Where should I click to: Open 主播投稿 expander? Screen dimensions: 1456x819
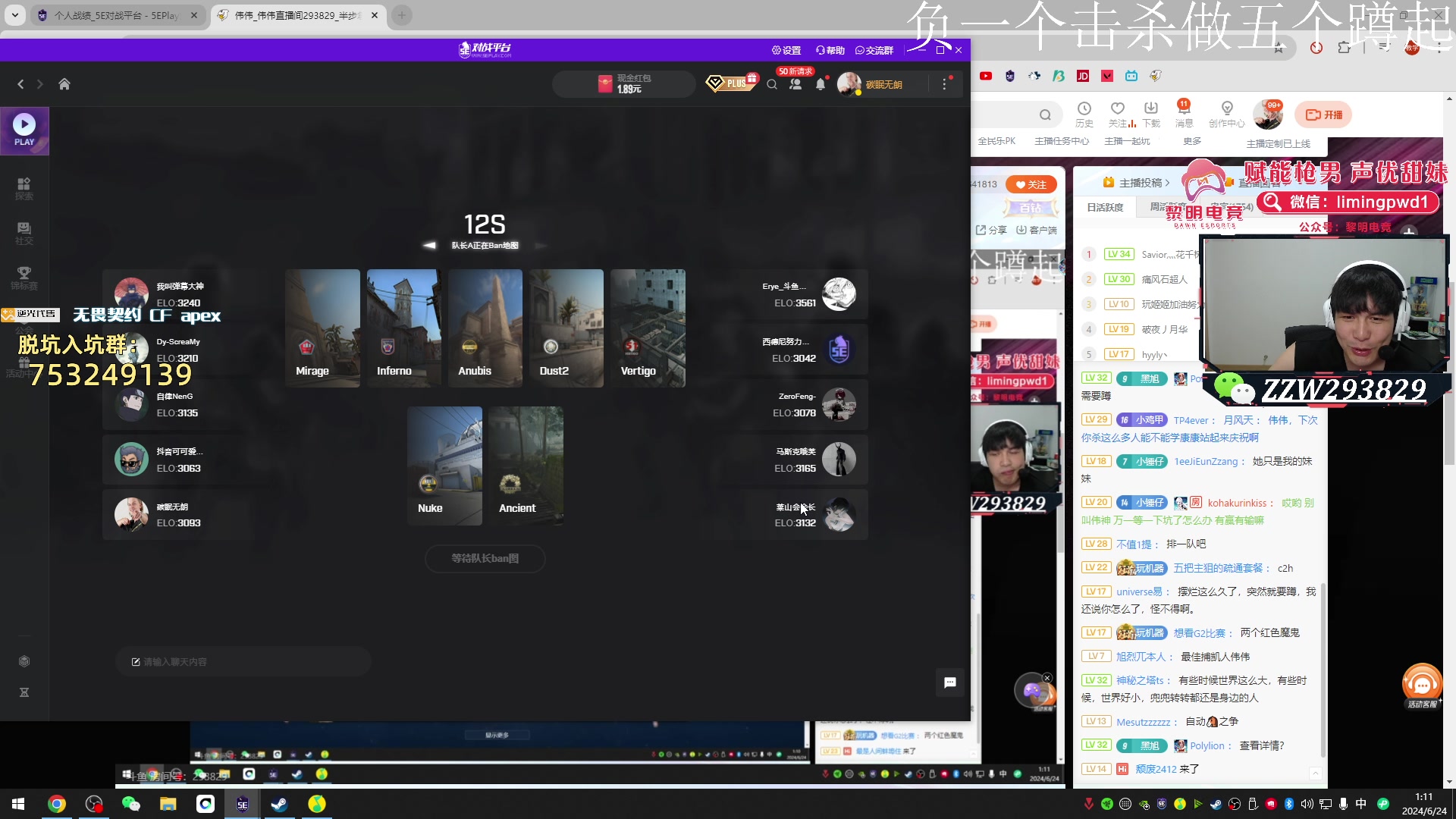[1136, 183]
